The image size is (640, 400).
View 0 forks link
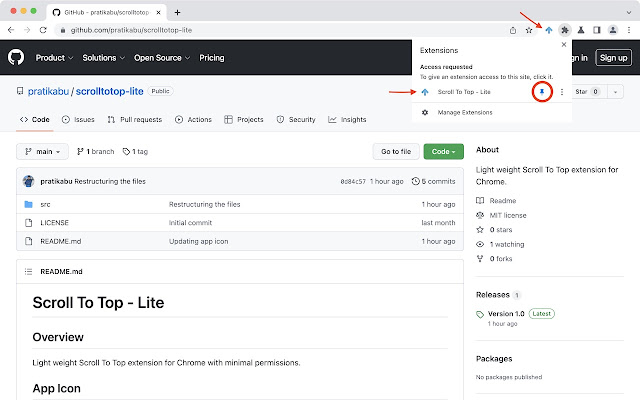click(x=494, y=258)
